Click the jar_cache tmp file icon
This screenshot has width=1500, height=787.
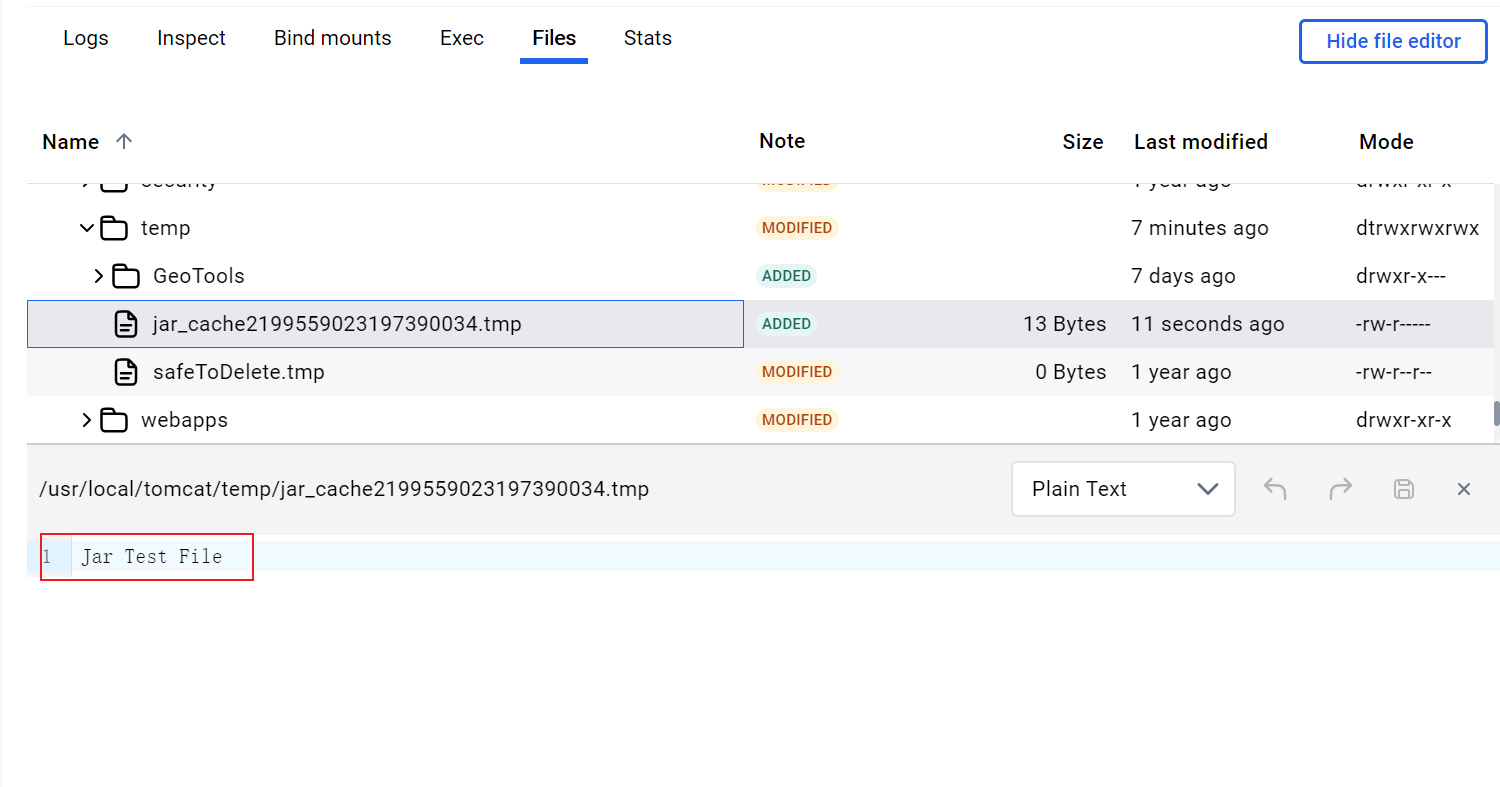tap(126, 324)
